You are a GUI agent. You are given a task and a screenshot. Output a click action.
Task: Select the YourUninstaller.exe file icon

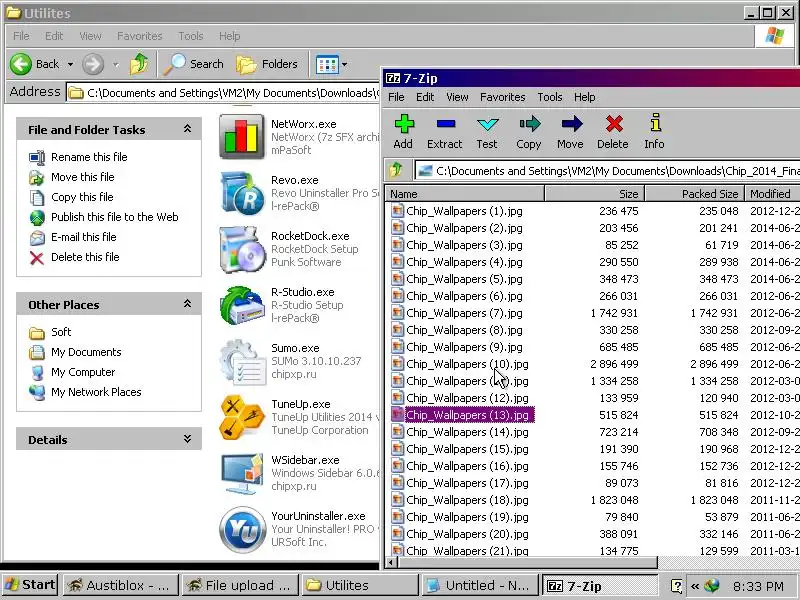click(242, 529)
